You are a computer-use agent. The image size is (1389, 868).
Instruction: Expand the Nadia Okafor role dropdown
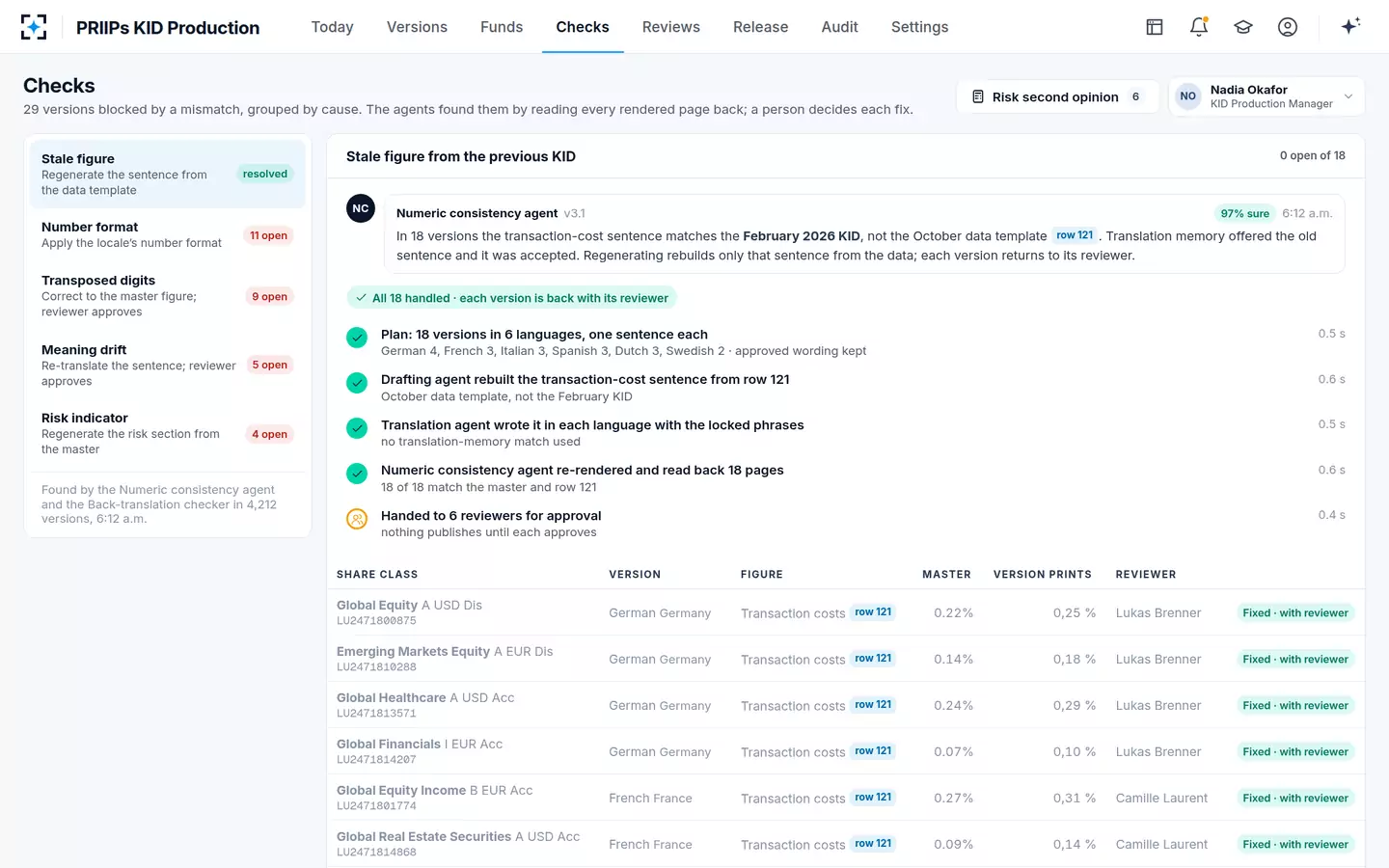coord(1348,96)
